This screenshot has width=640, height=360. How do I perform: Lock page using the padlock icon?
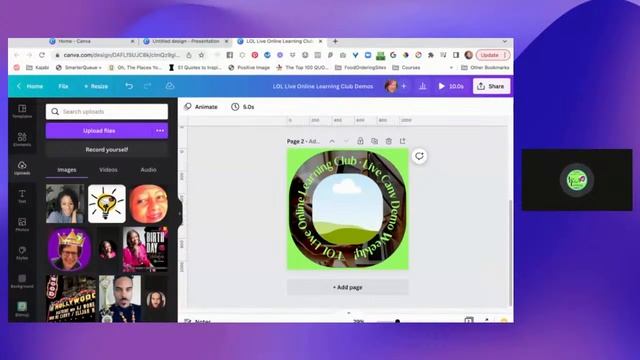pyautogui.click(x=360, y=141)
